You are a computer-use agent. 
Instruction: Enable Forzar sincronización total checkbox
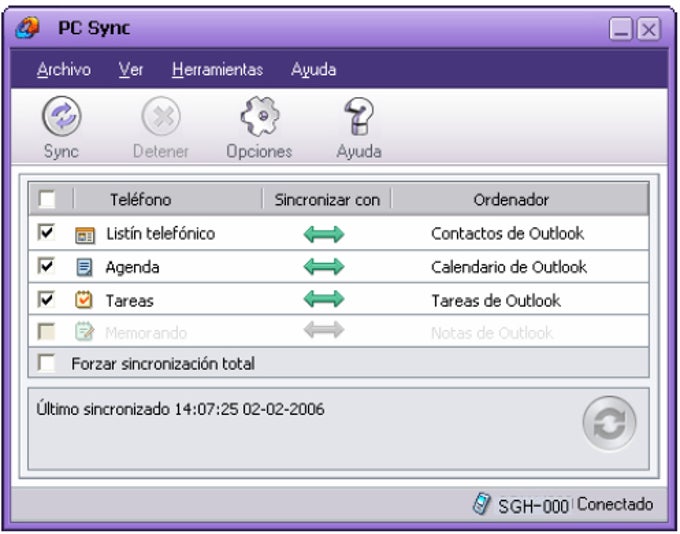46,363
